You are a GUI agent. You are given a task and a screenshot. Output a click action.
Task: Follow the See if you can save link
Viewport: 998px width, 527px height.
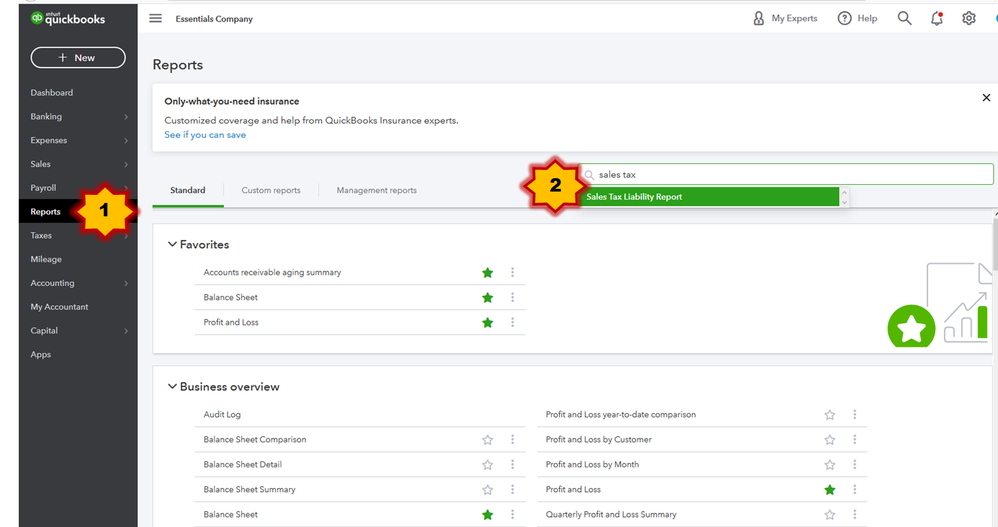pyautogui.click(x=205, y=135)
